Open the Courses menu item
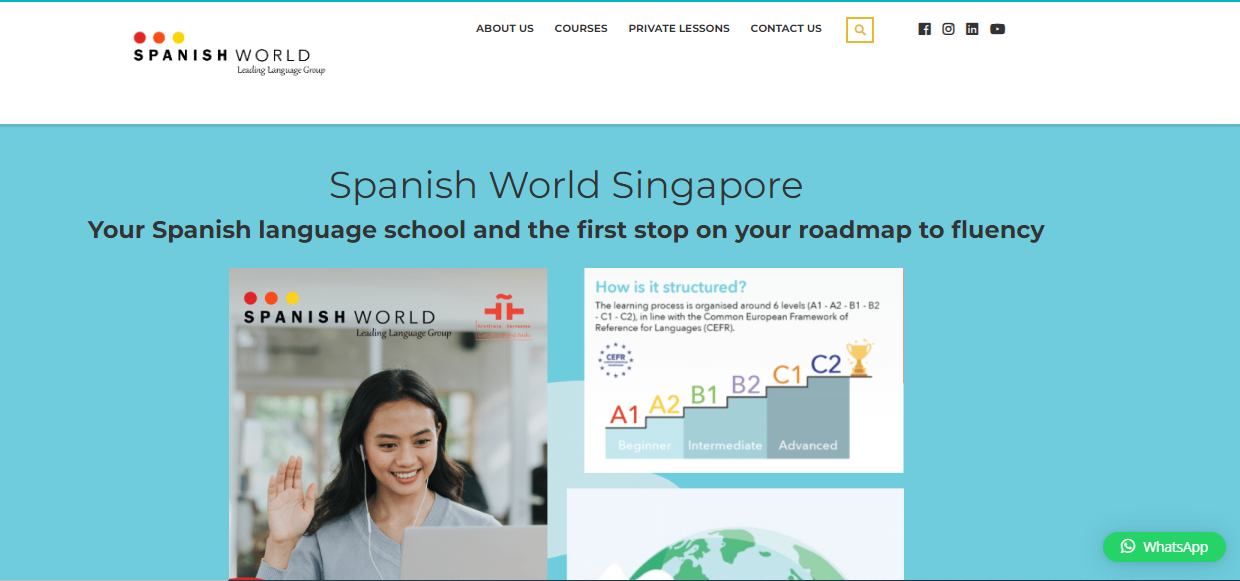This screenshot has width=1240, height=581. (x=581, y=29)
